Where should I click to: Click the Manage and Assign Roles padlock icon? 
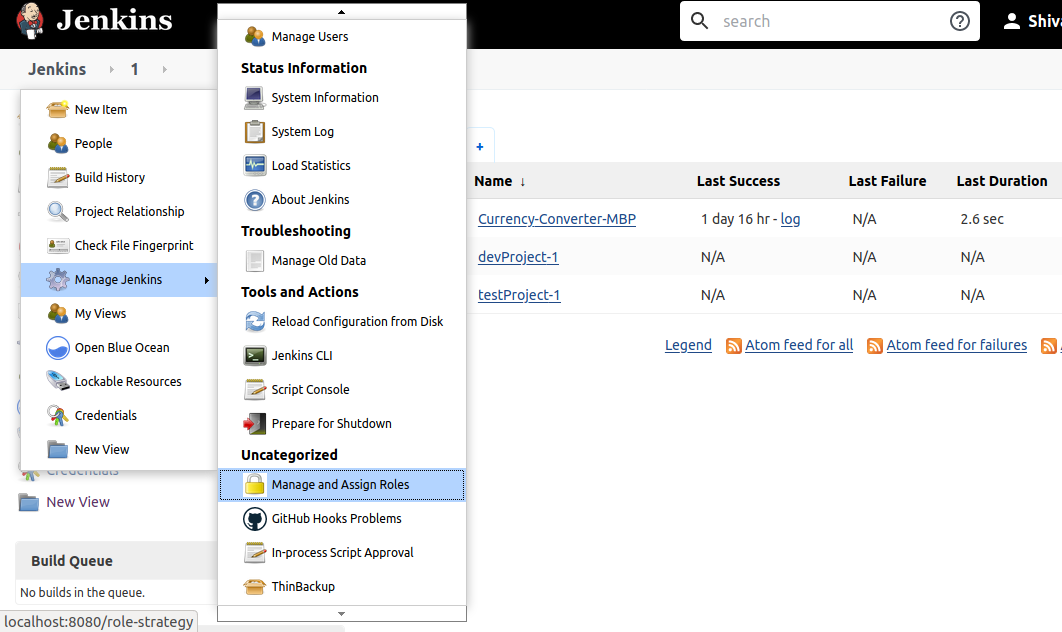255,484
